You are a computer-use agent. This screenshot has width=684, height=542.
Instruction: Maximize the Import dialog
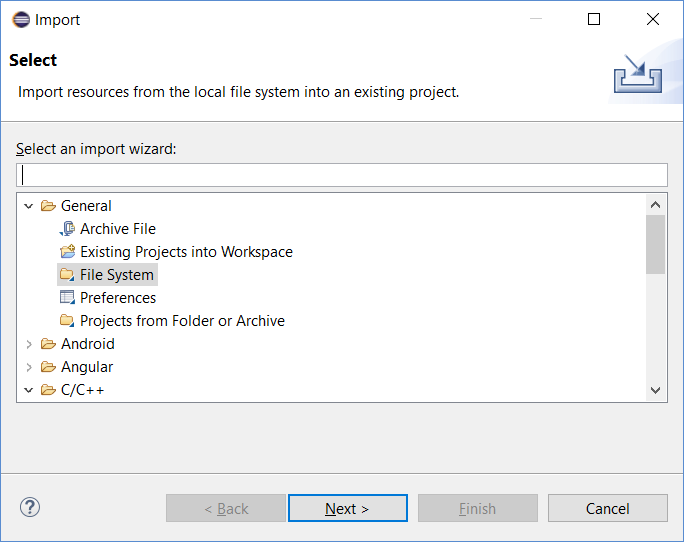[x=594, y=19]
